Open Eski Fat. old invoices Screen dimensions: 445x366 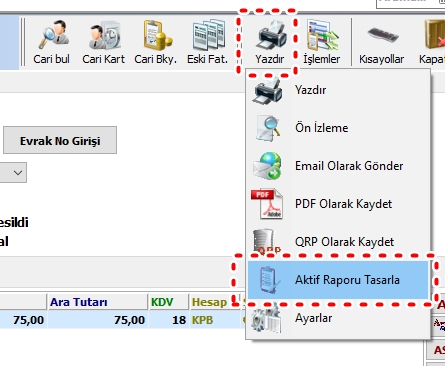[x=208, y=42]
